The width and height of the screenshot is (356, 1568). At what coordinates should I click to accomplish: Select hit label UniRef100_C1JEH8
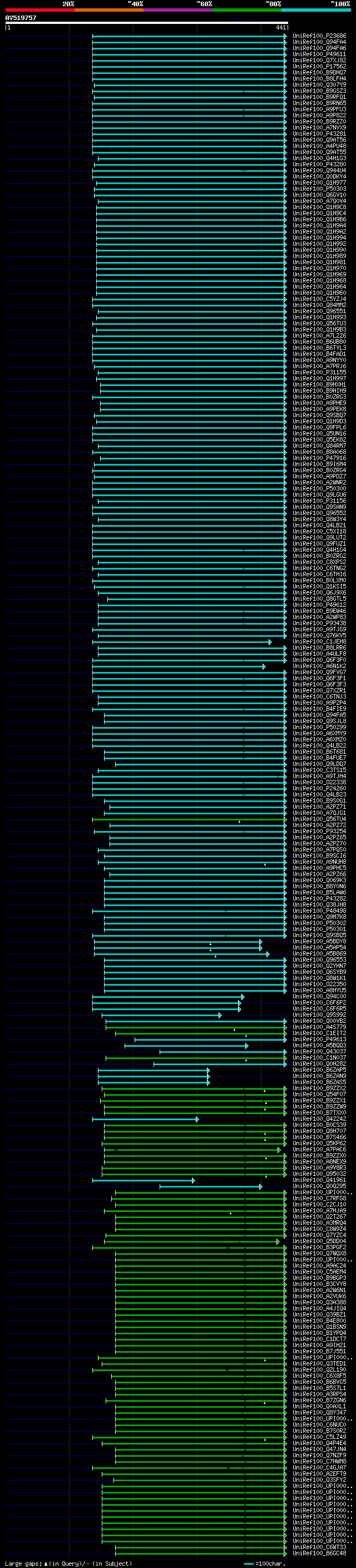[x=319, y=641]
